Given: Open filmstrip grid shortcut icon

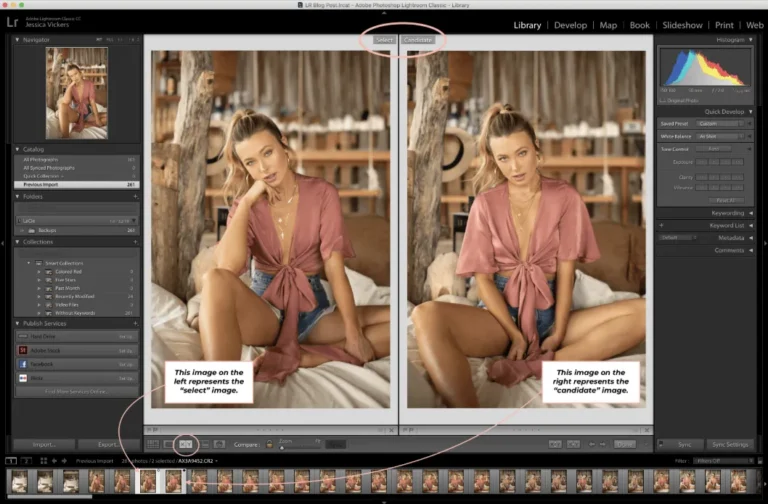Looking at the screenshot, I should (44, 461).
